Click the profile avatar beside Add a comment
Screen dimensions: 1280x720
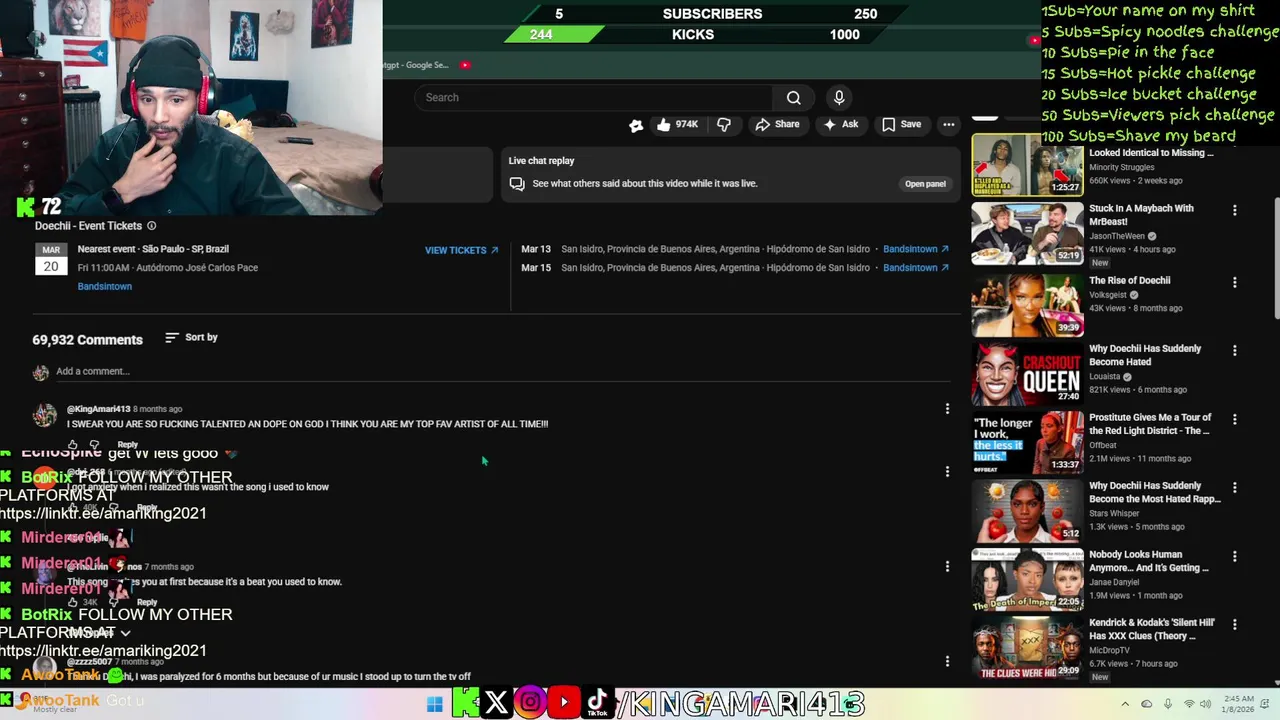coord(40,372)
